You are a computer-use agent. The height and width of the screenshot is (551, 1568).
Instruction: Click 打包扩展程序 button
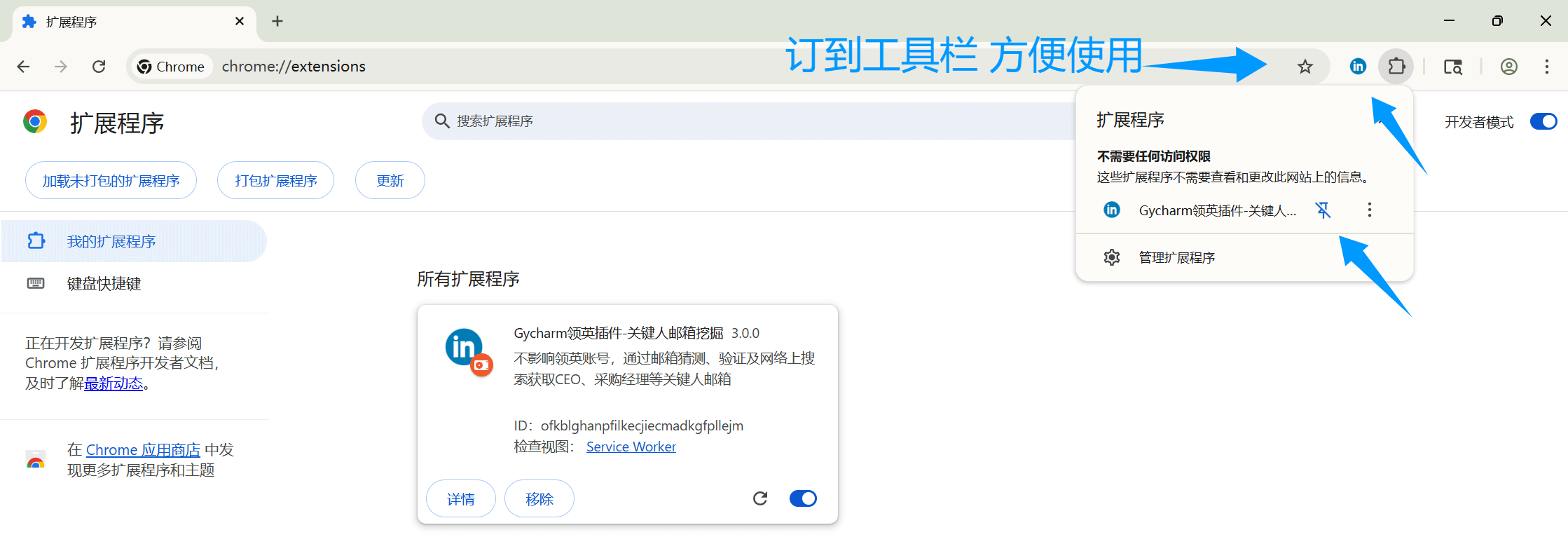pyautogui.click(x=275, y=180)
